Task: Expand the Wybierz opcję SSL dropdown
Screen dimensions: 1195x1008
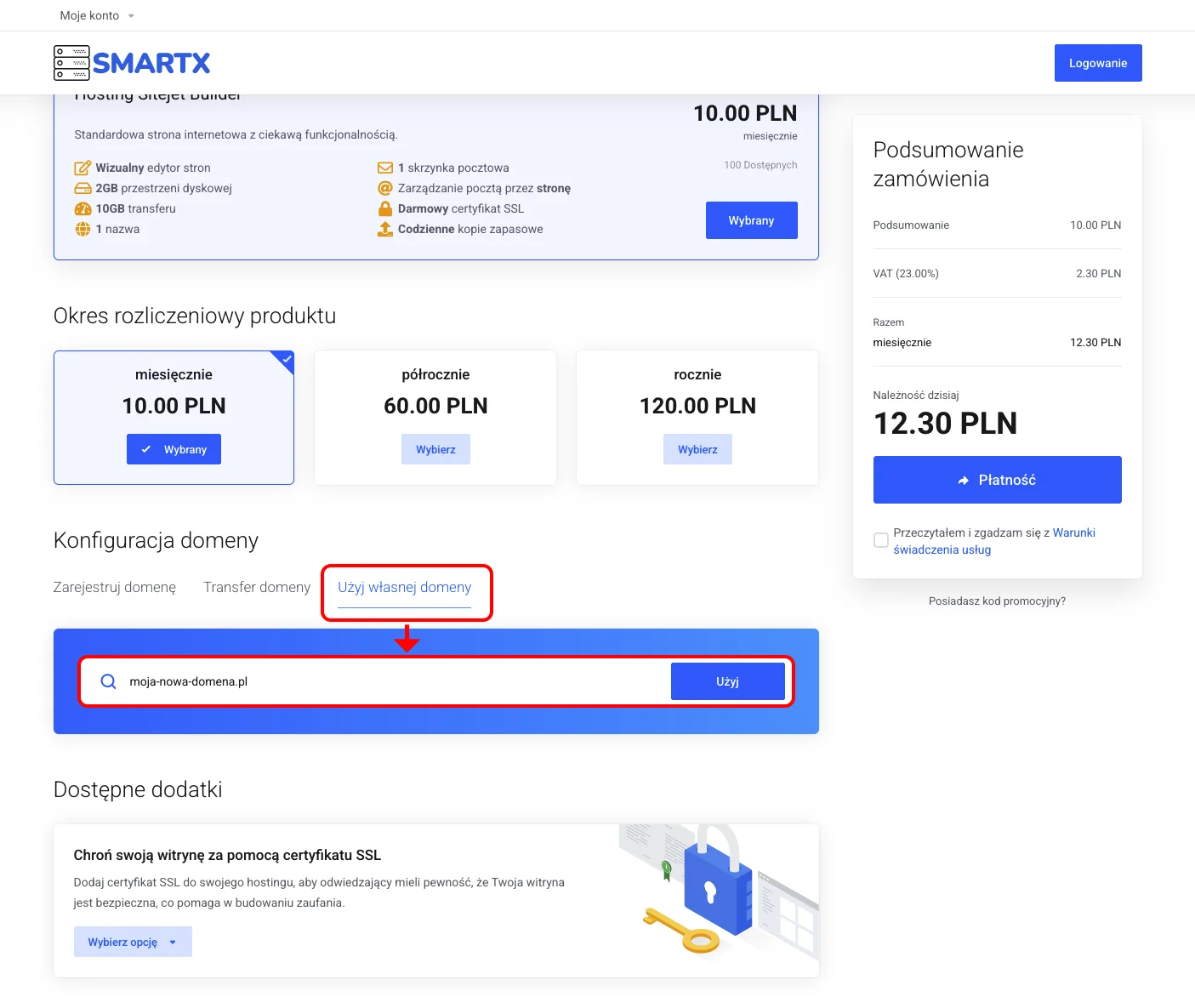Action: tap(133, 942)
